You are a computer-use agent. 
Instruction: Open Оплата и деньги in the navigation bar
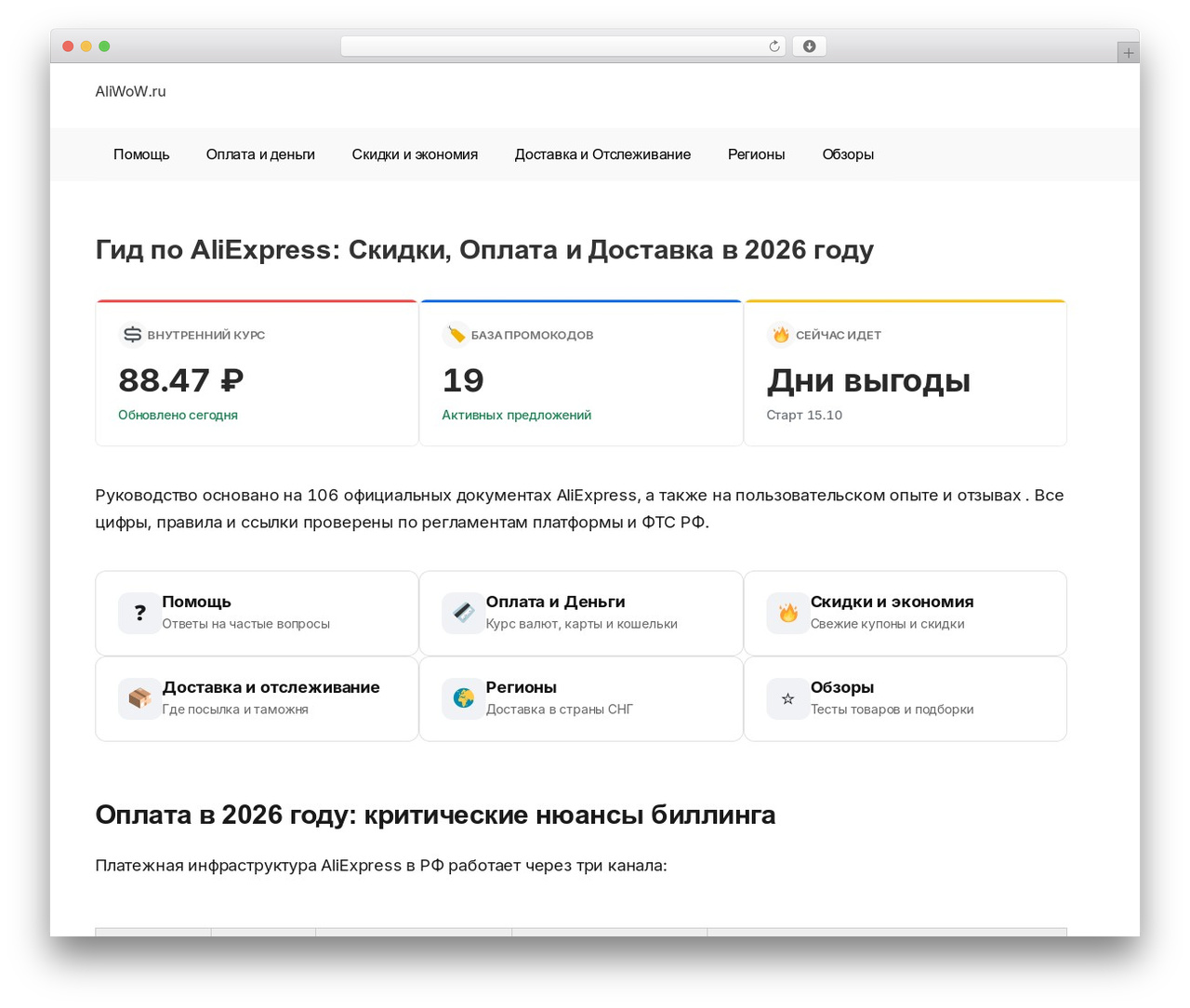(260, 154)
